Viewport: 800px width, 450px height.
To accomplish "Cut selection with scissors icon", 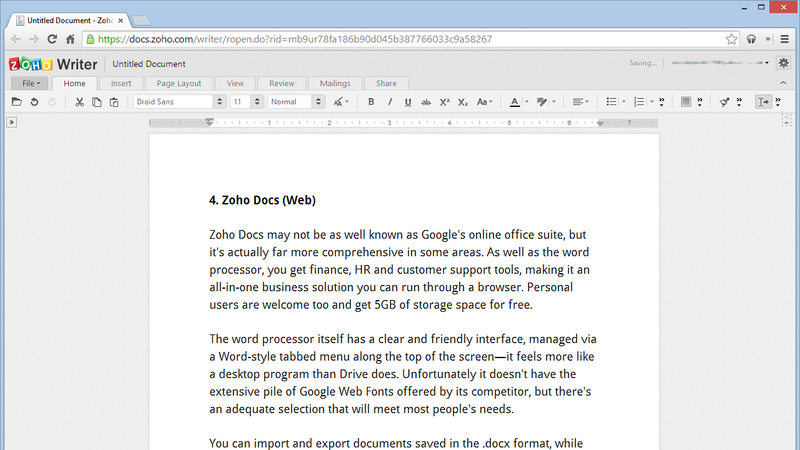I will (x=79, y=102).
